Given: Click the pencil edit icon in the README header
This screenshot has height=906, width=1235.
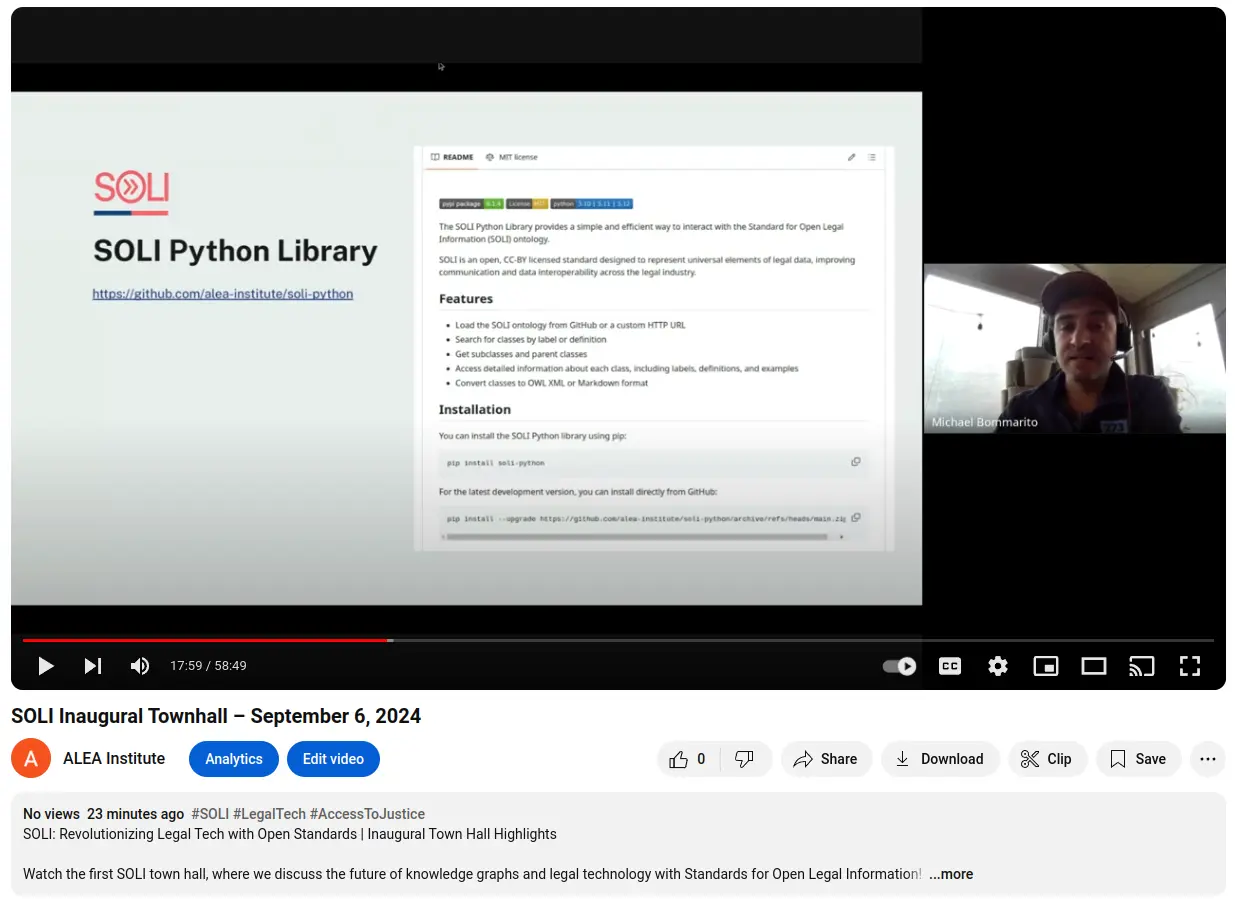Looking at the screenshot, I should (852, 157).
